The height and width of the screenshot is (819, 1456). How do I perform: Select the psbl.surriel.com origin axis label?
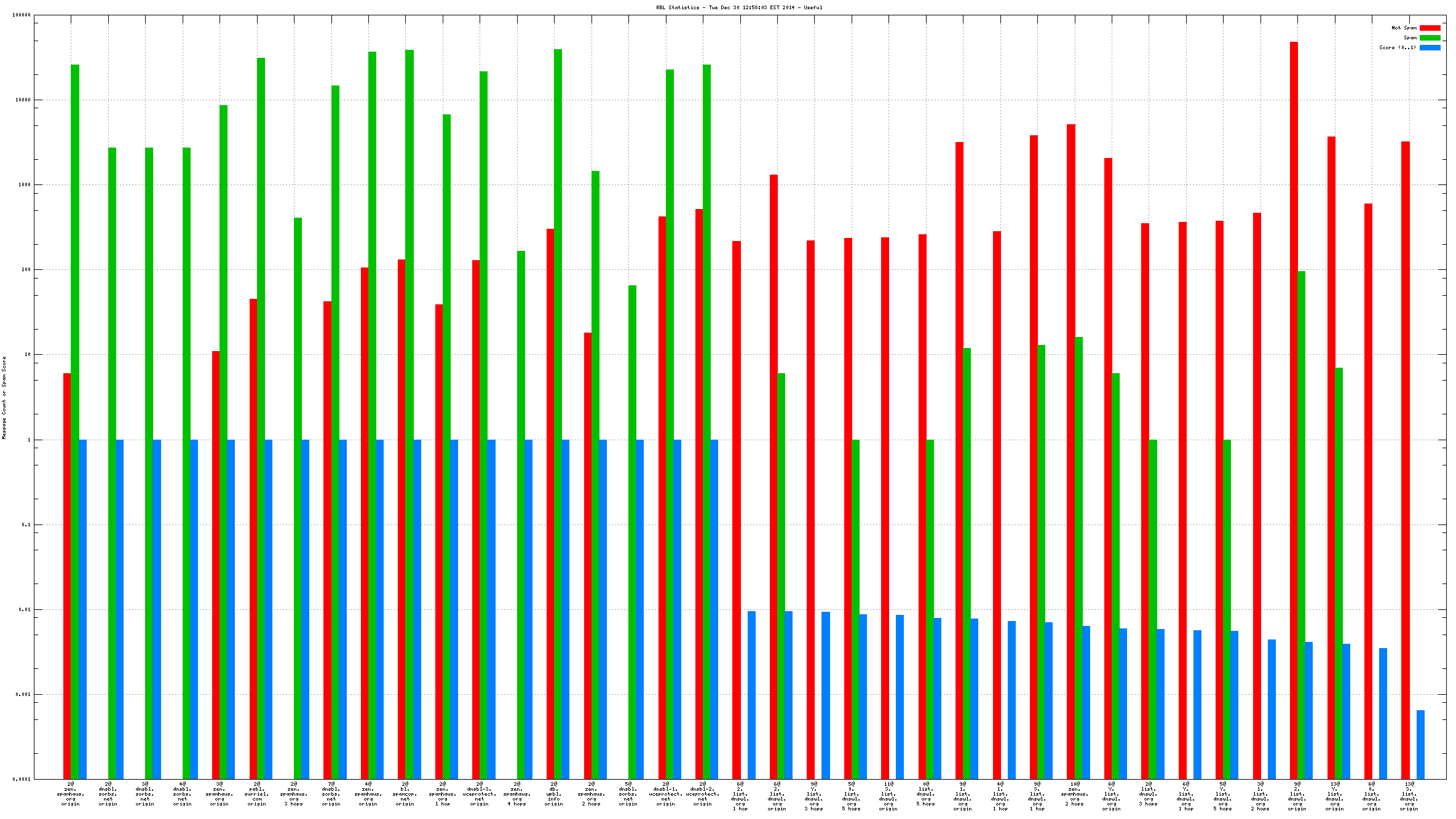pos(257,794)
